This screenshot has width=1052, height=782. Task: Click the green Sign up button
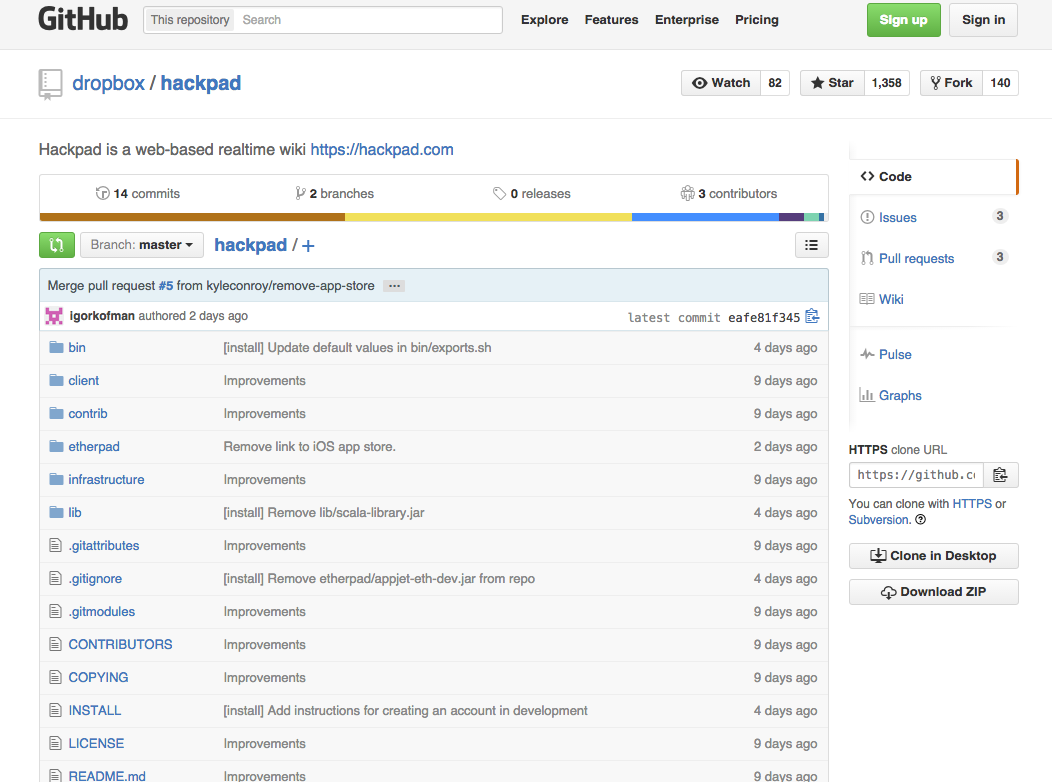coord(903,19)
